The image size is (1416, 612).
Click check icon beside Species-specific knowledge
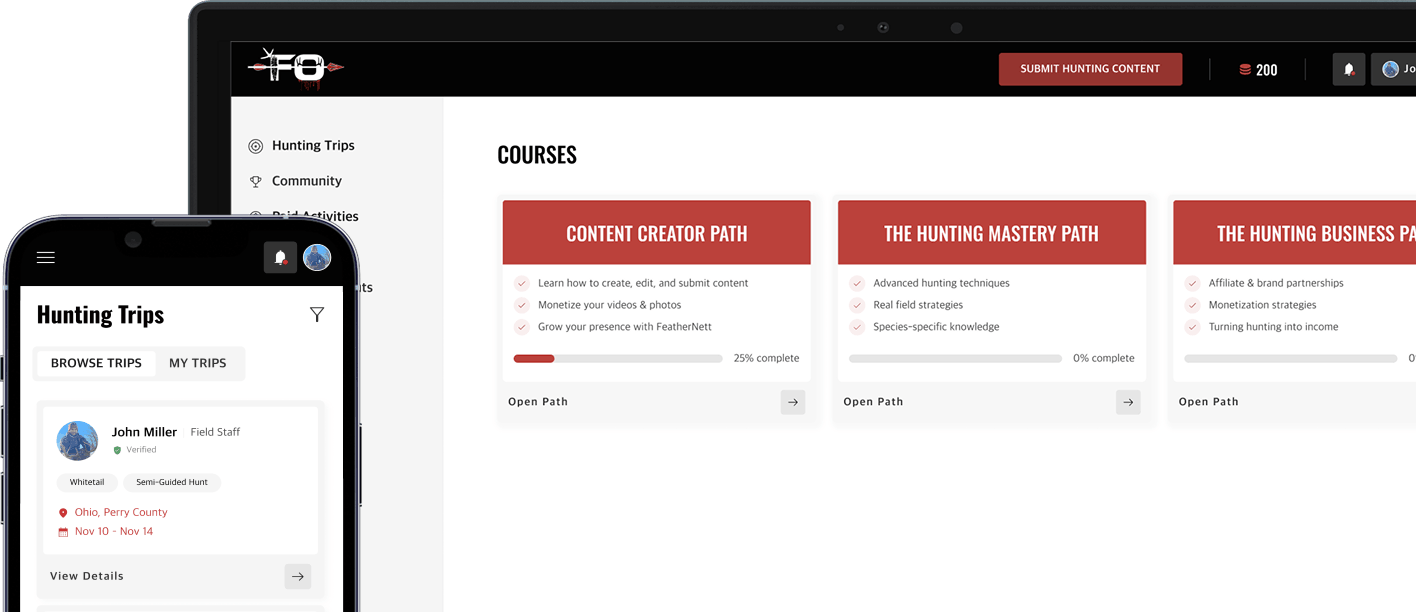856,327
